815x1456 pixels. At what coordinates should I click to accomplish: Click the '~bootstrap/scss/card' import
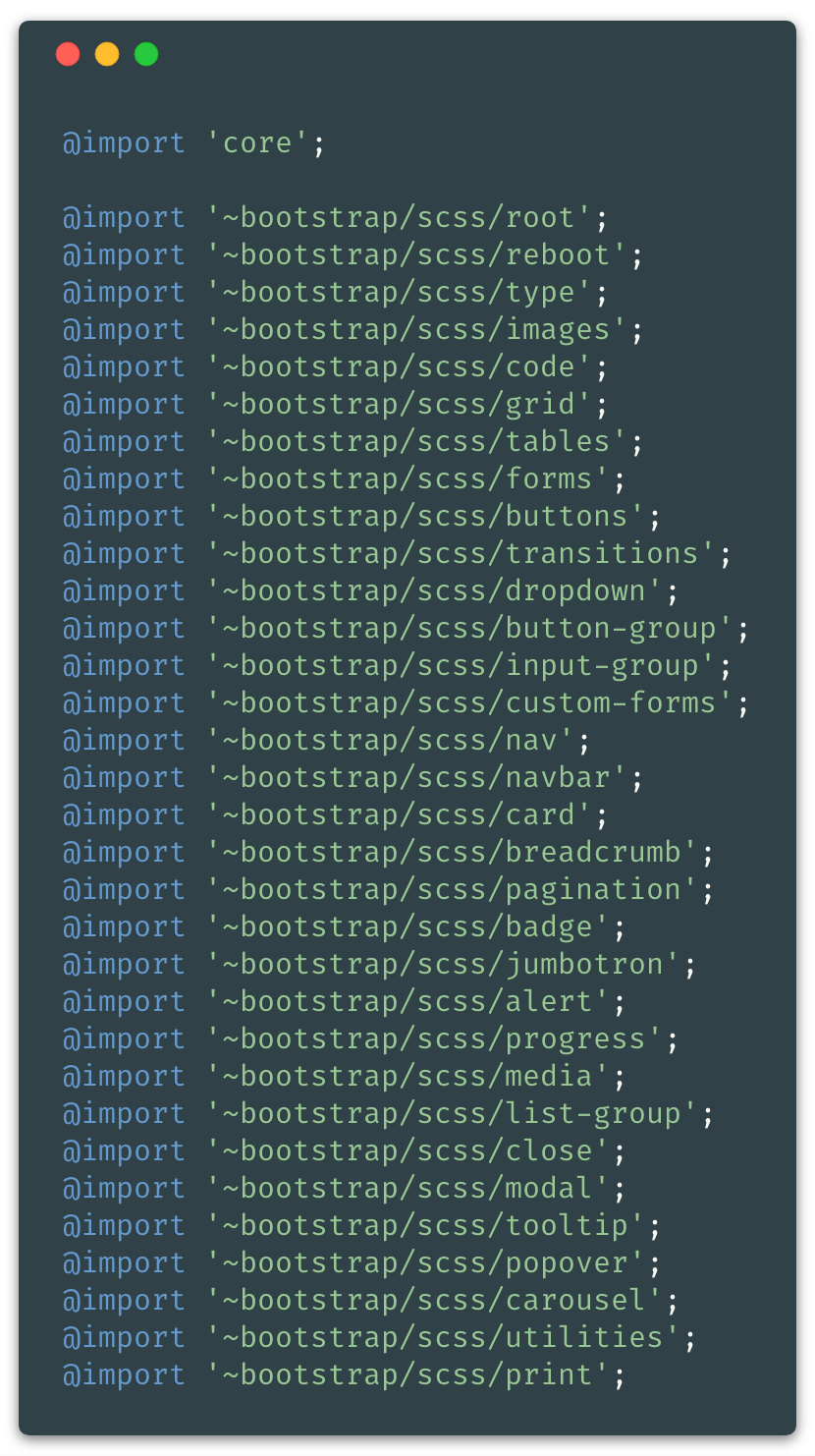click(336, 815)
